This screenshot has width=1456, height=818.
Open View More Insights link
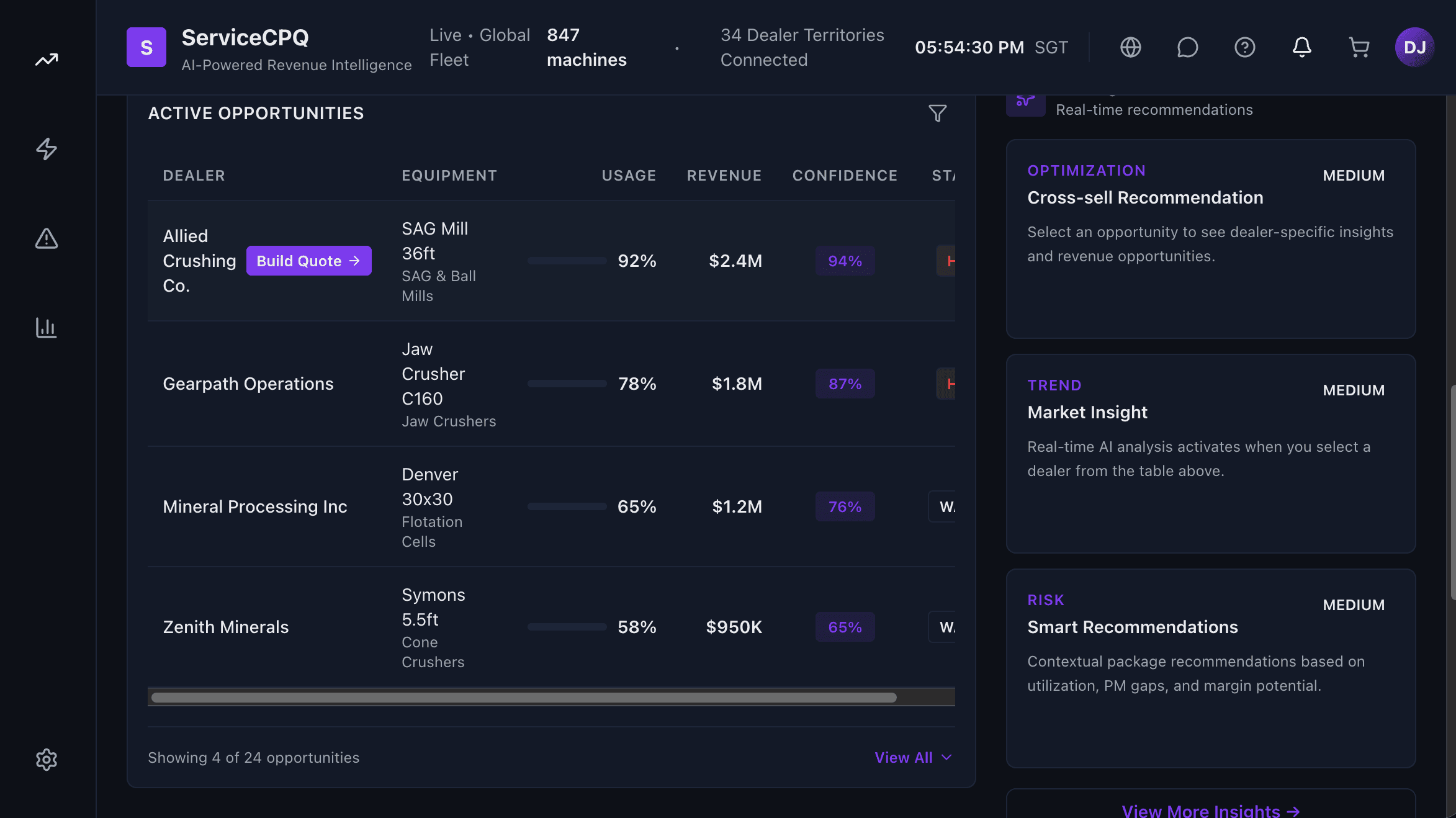(1210, 811)
